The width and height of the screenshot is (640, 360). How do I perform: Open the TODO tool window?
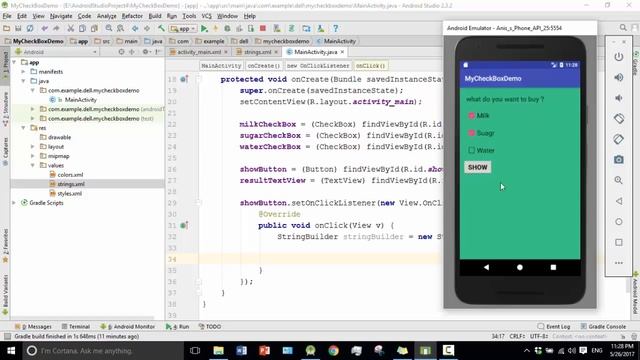[x=210, y=327]
